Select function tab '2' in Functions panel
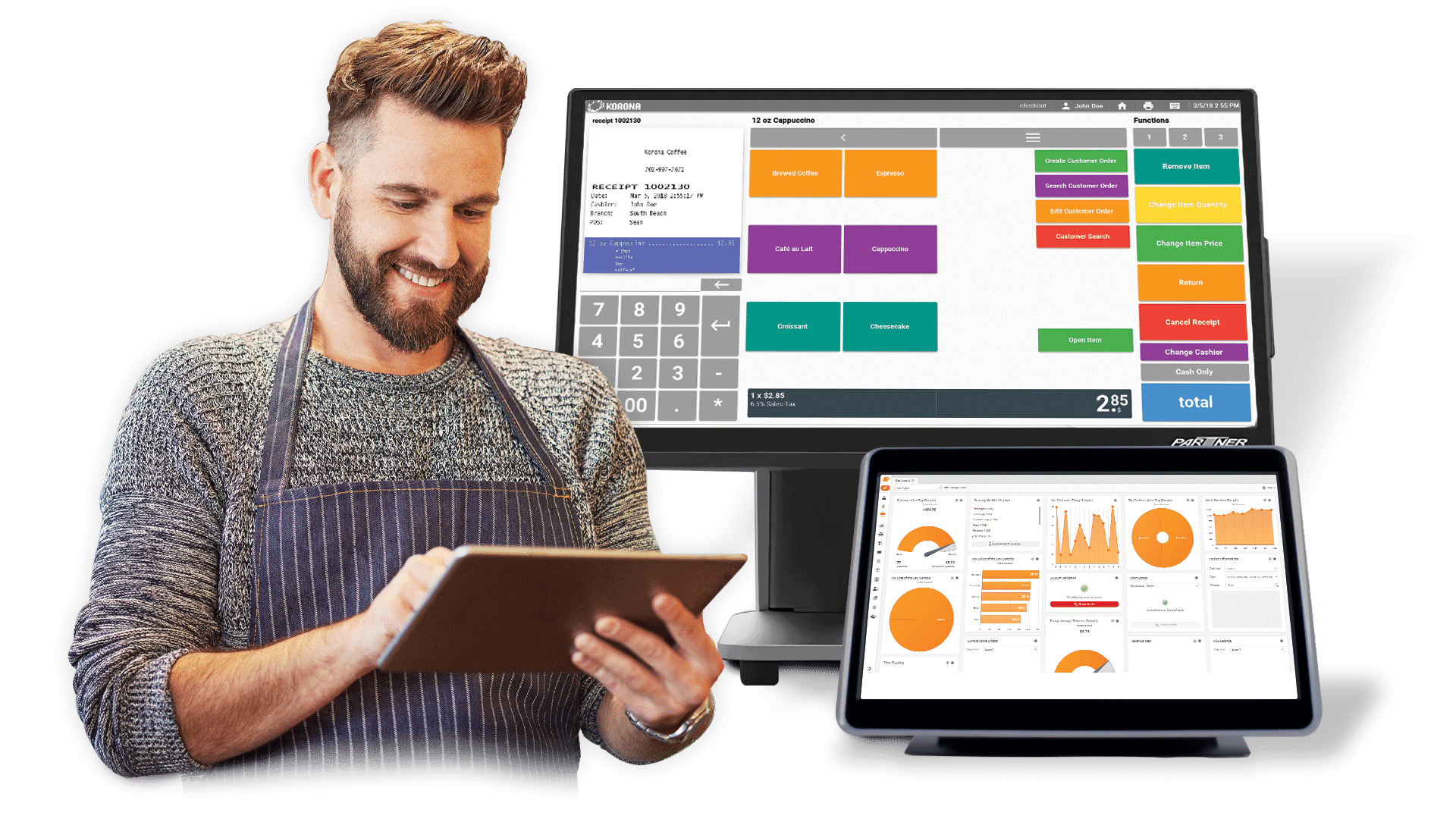1456x819 pixels. click(x=1191, y=138)
